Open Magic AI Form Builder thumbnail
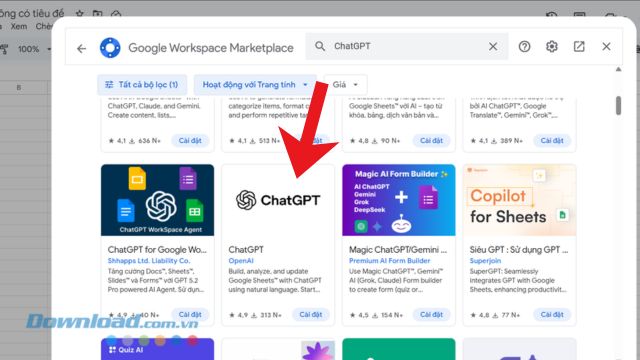 click(x=399, y=200)
